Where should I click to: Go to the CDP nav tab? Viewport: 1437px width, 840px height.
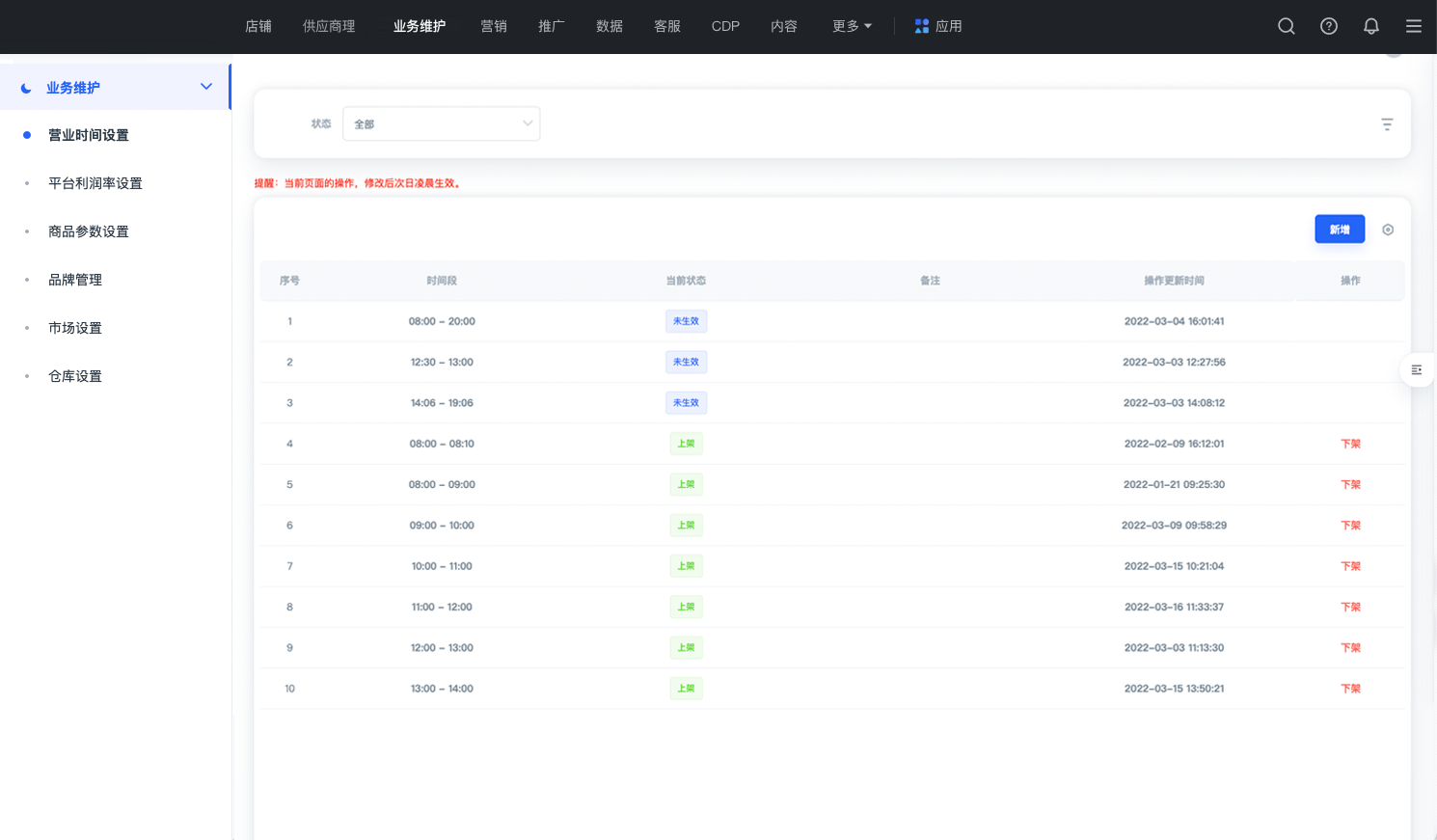[x=725, y=26]
